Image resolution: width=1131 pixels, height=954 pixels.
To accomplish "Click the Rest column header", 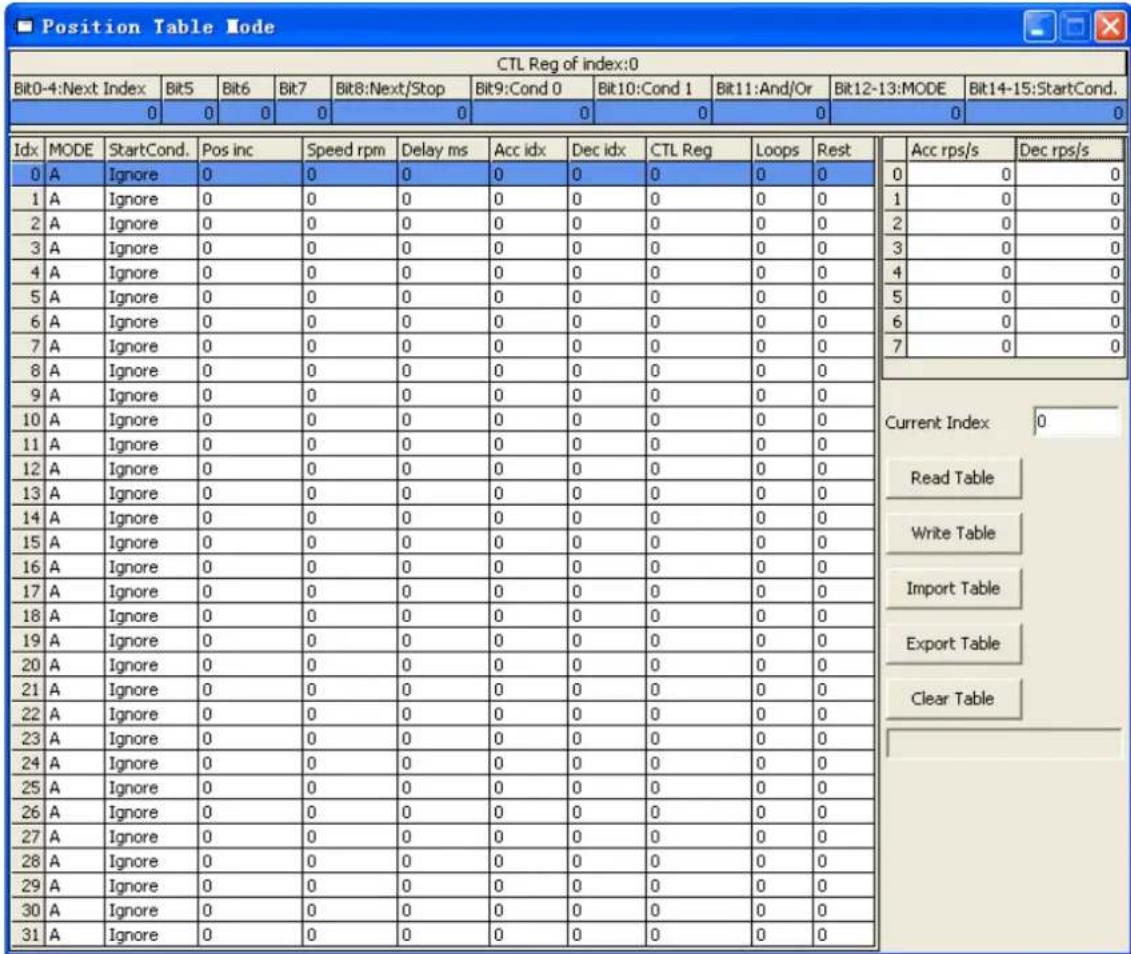I will click(844, 150).
